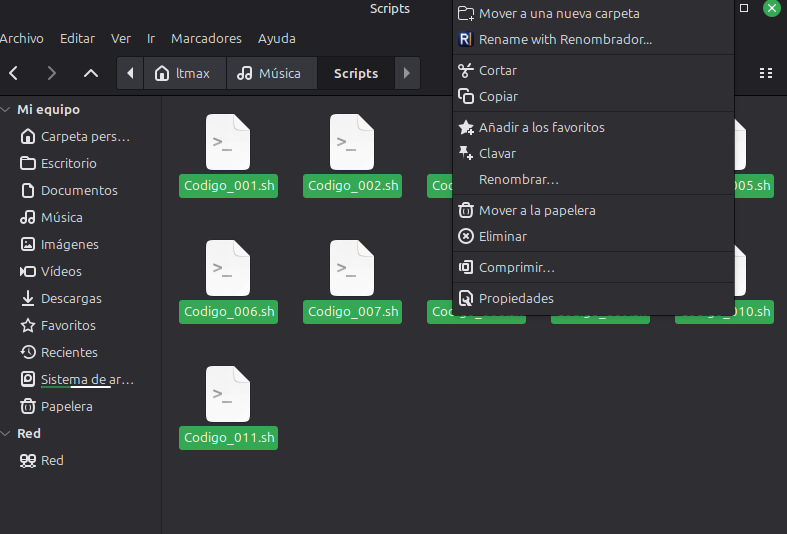Open the Archivo menu
Screen dimensions: 787x534
click(22, 39)
